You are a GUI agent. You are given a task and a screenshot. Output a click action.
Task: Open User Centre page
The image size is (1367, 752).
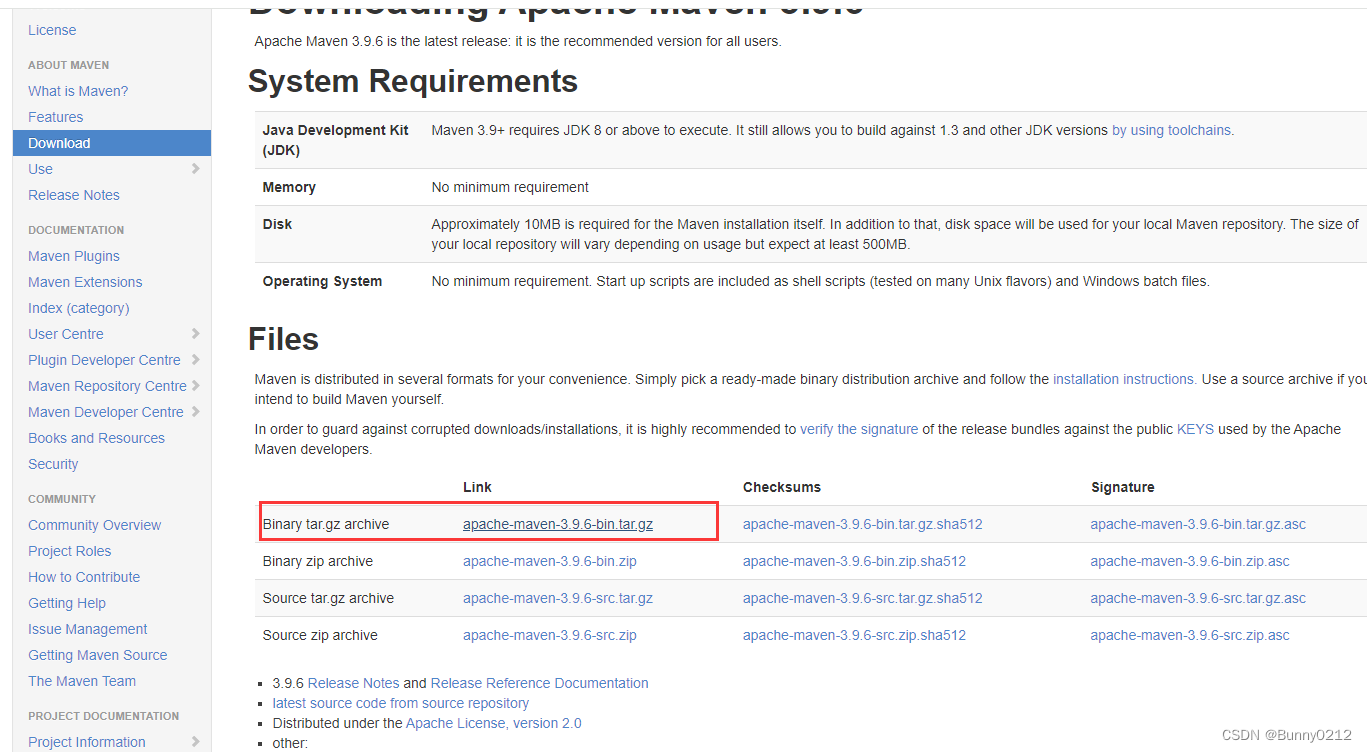click(x=66, y=334)
